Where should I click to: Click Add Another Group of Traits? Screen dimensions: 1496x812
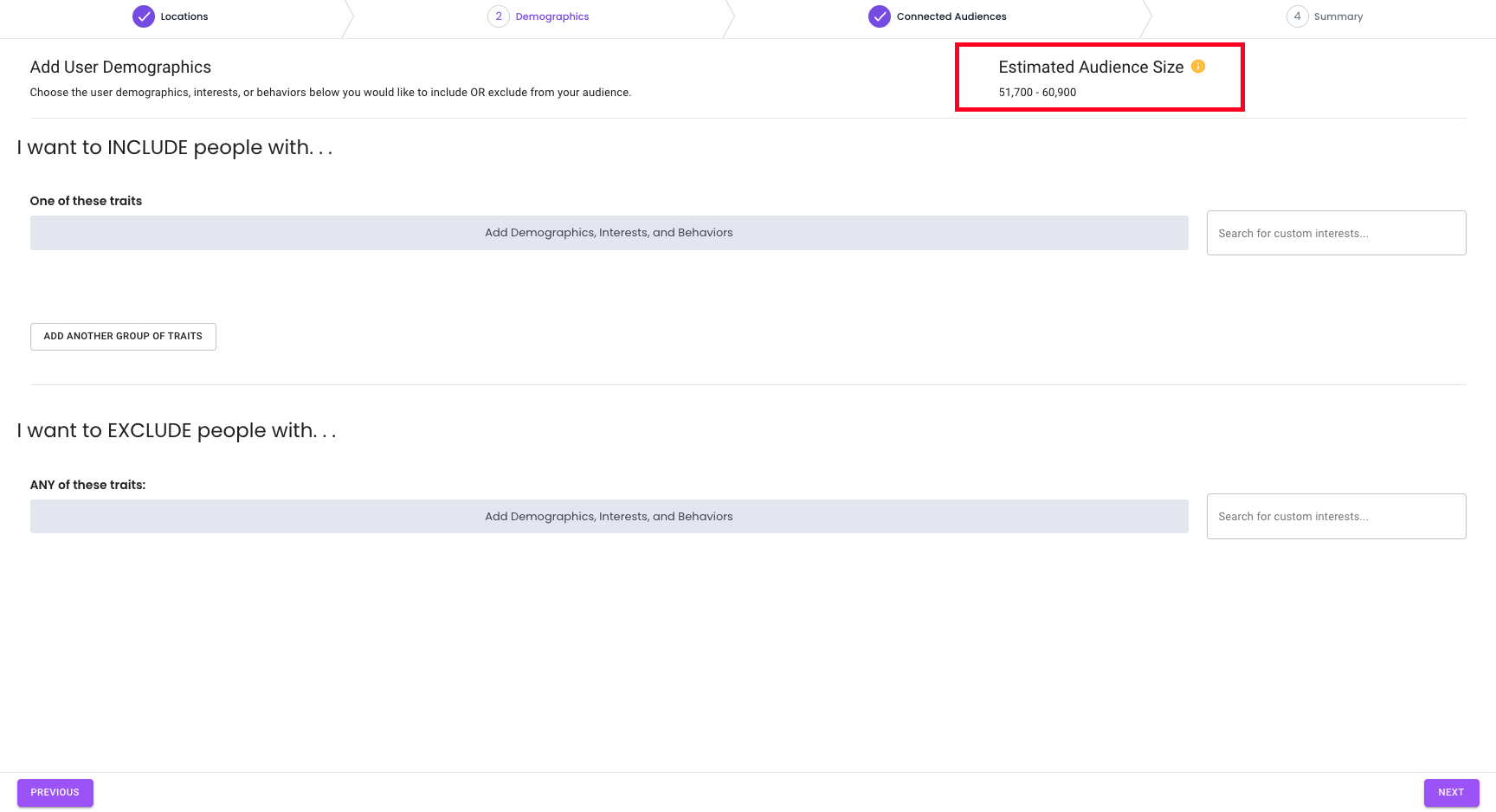coord(123,337)
